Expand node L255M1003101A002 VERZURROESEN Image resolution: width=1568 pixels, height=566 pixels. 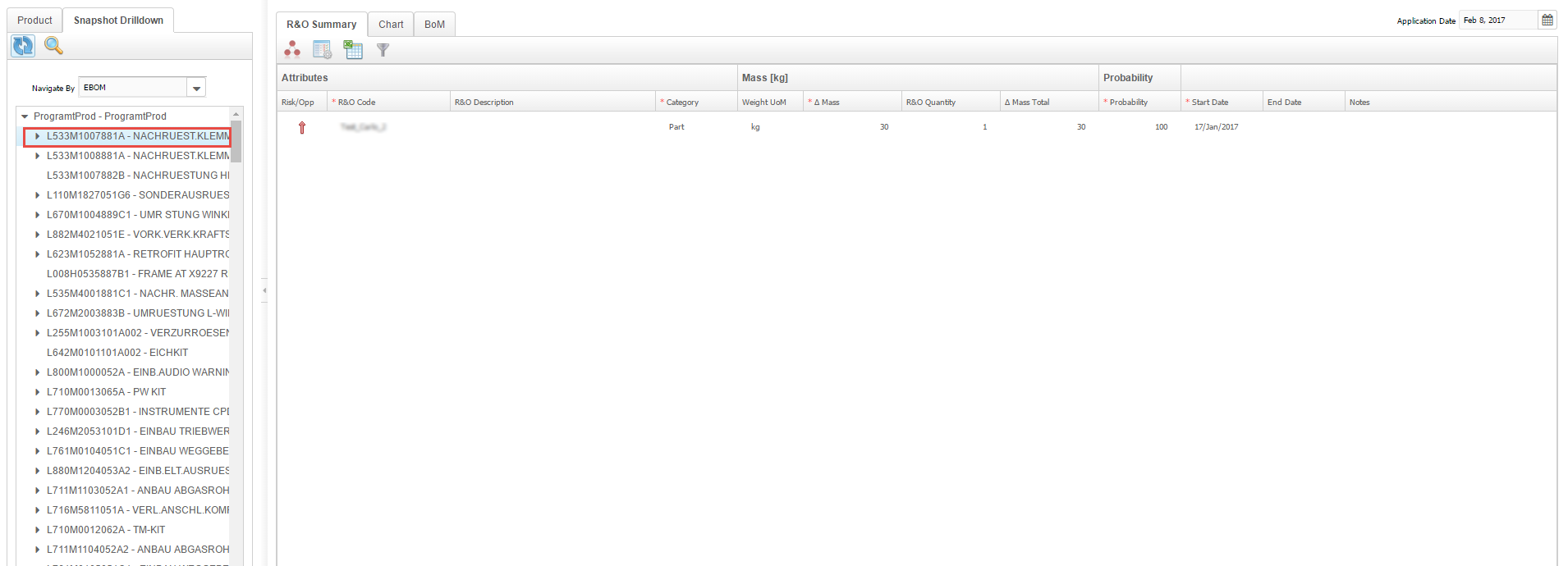[x=38, y=333]
